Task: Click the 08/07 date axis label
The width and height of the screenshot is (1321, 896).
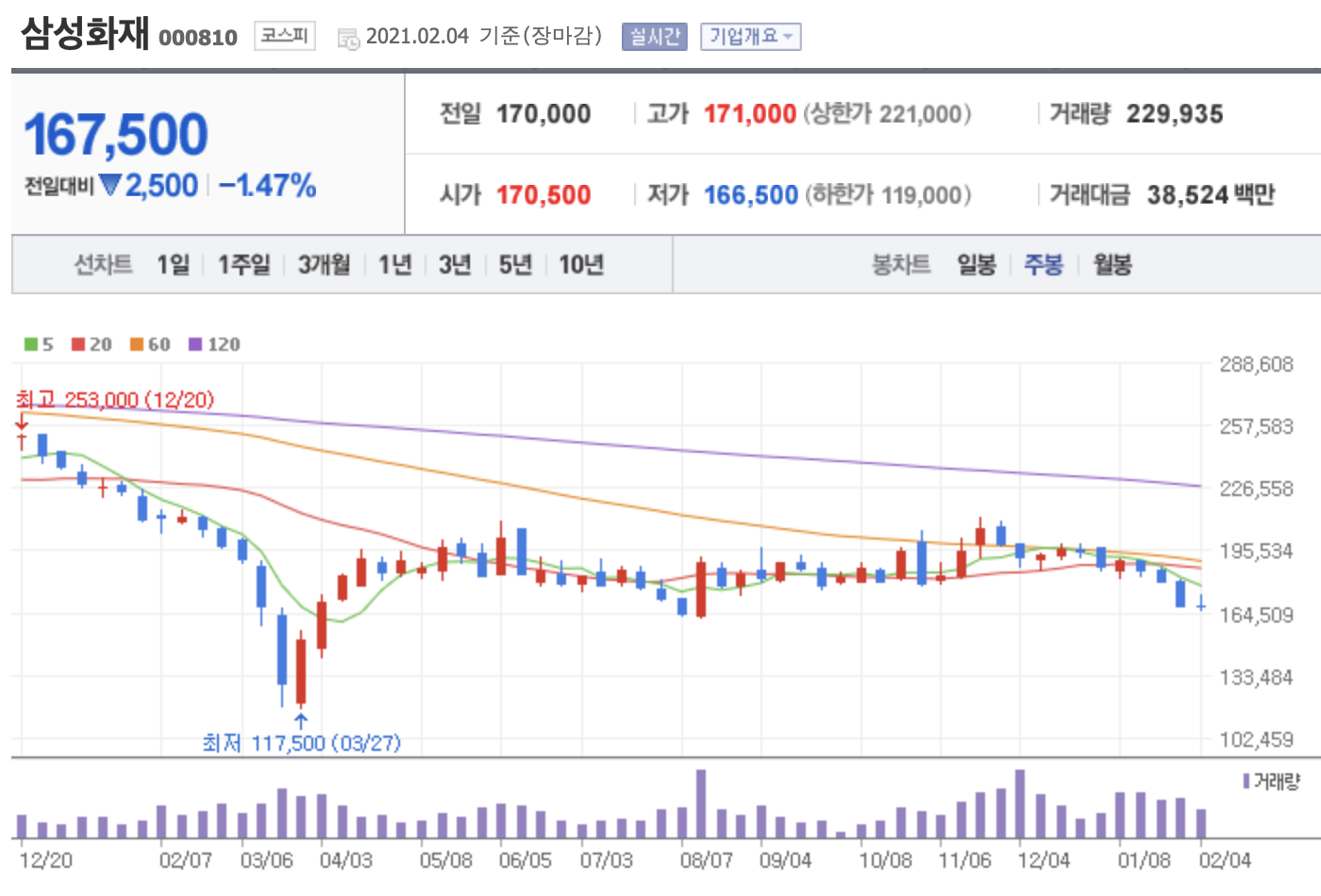Action: (x=706, y=860)
